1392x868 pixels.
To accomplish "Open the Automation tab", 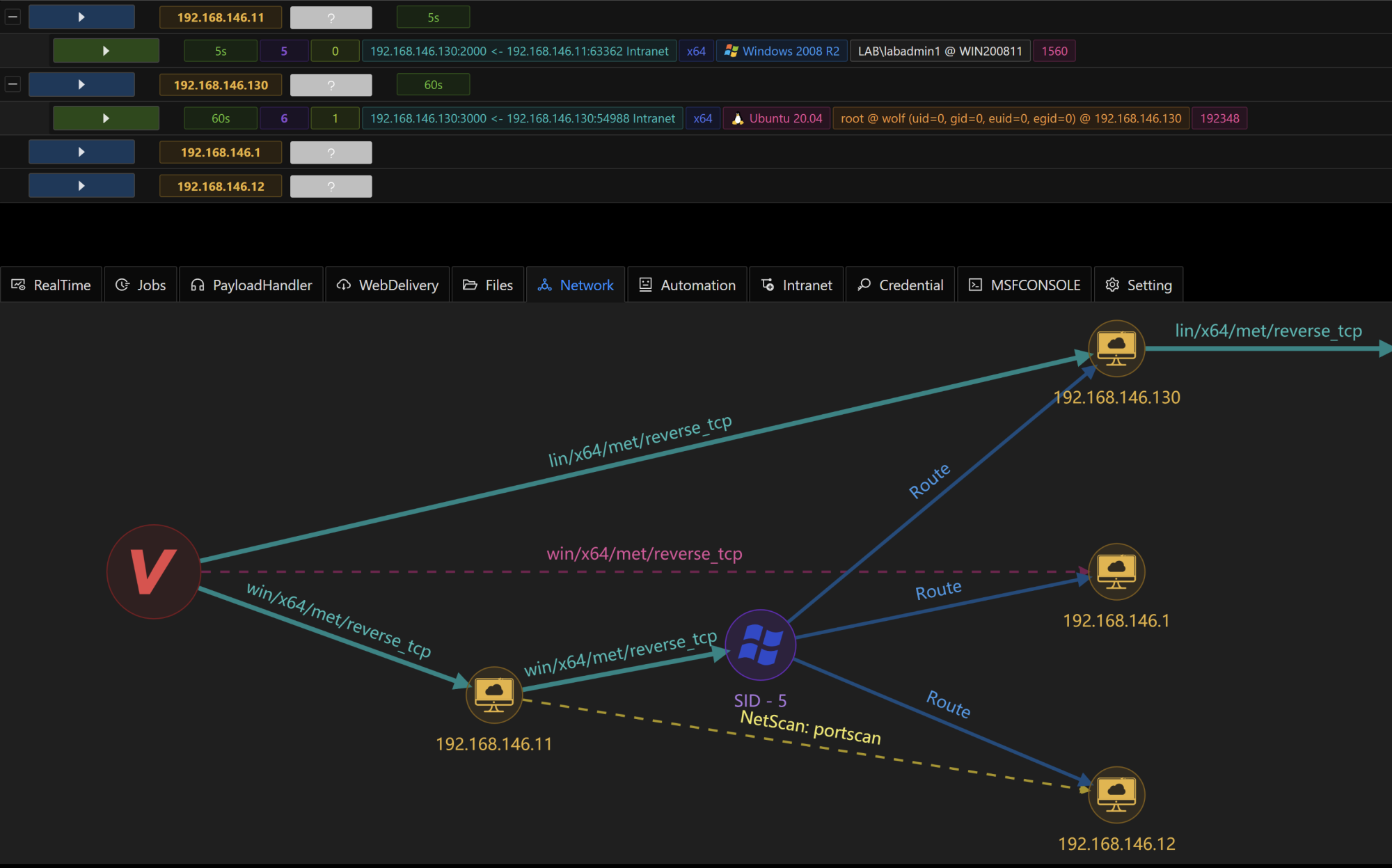I will click(687, 285).
